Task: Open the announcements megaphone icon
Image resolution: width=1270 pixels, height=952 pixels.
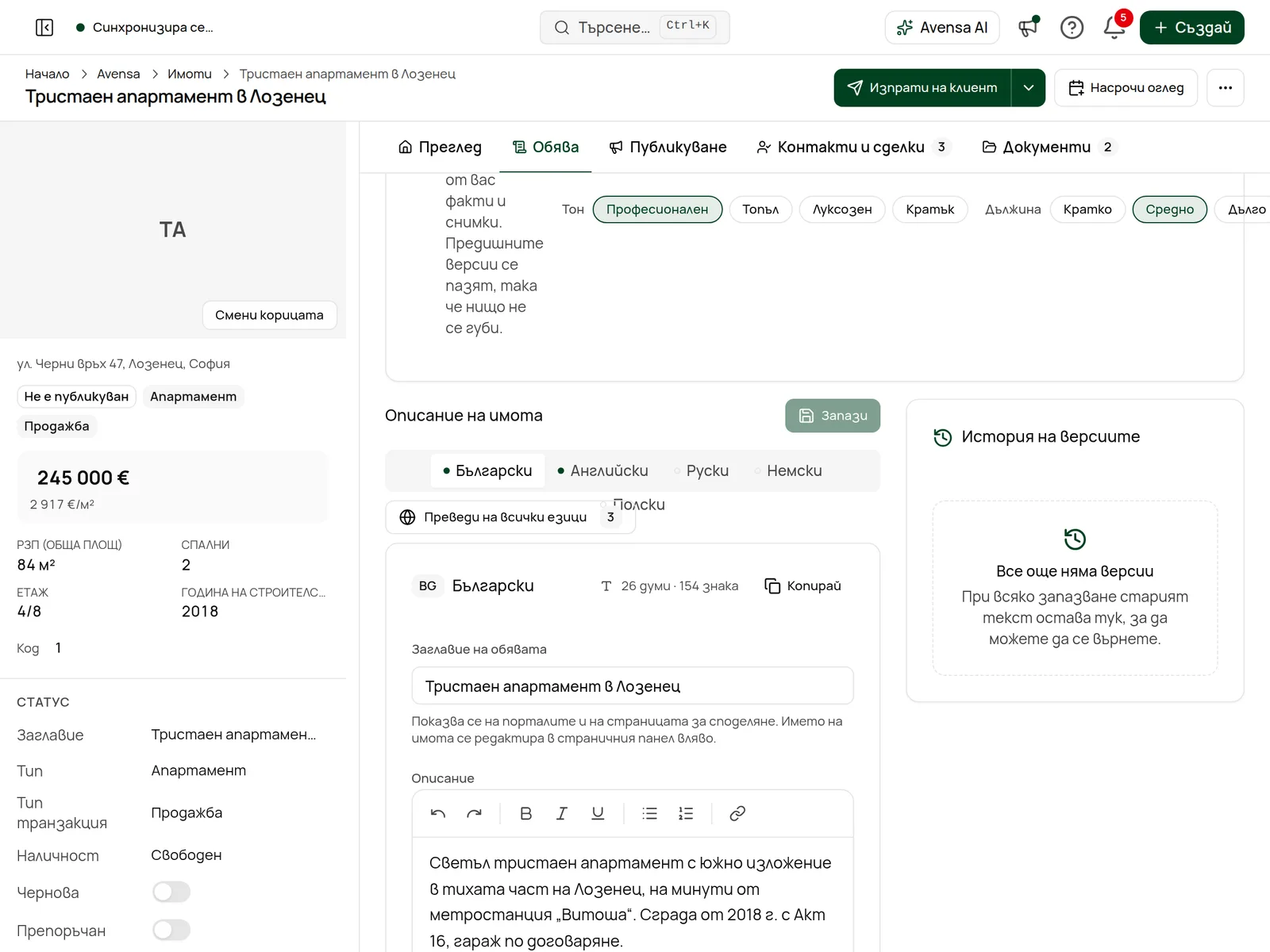Action: (x=1029, y=28)
